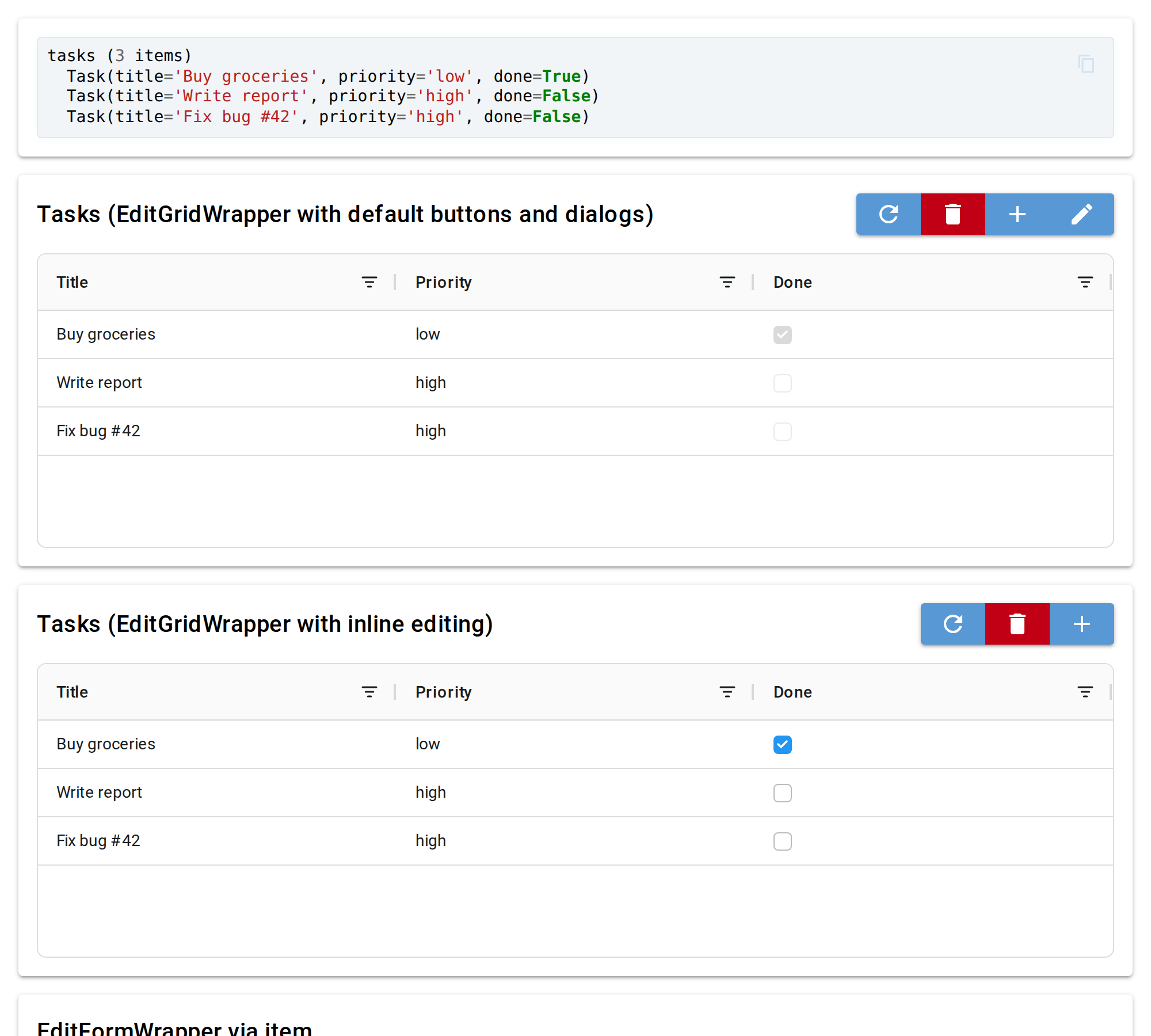The width and height of the screenshot is (1151, 1036).
Task: Click the 'tasks (3 items)' code line
Action: click(x=120, y=56)
